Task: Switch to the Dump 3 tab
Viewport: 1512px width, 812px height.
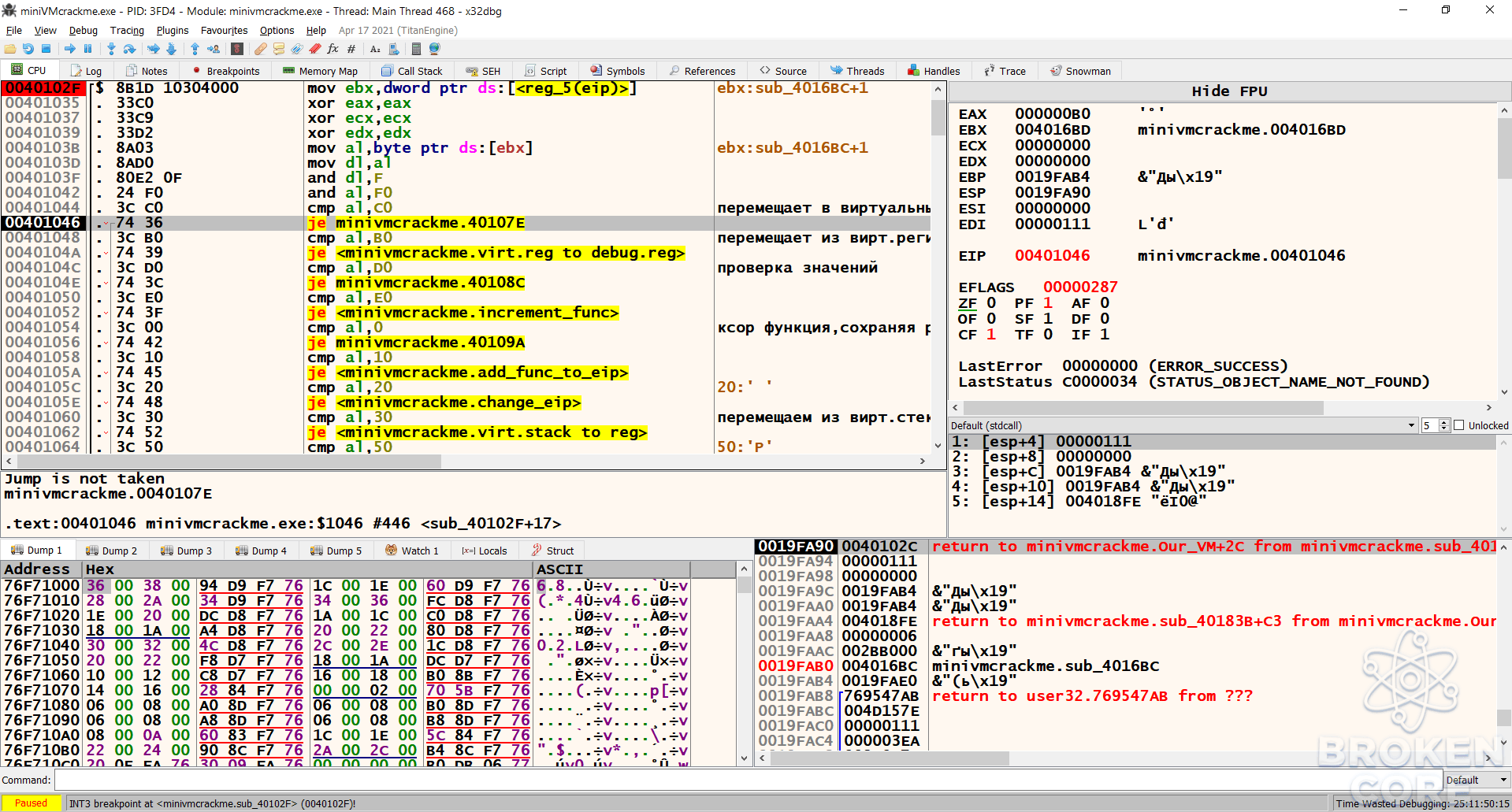Action: [x=187, y=551]
